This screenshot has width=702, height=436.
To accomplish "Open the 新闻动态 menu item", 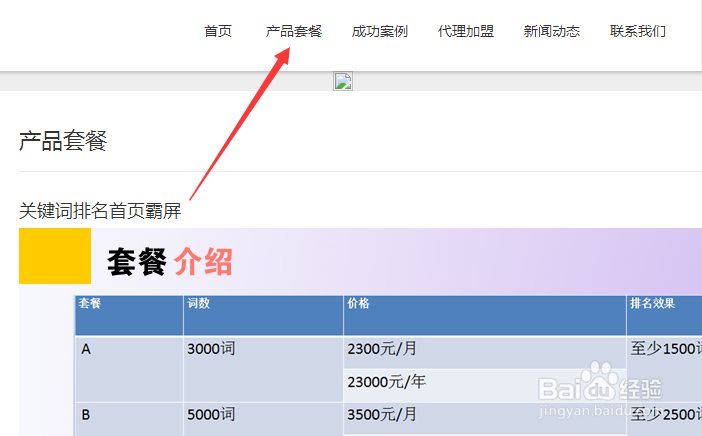I will pyautogui.click(x=552, y=31).
